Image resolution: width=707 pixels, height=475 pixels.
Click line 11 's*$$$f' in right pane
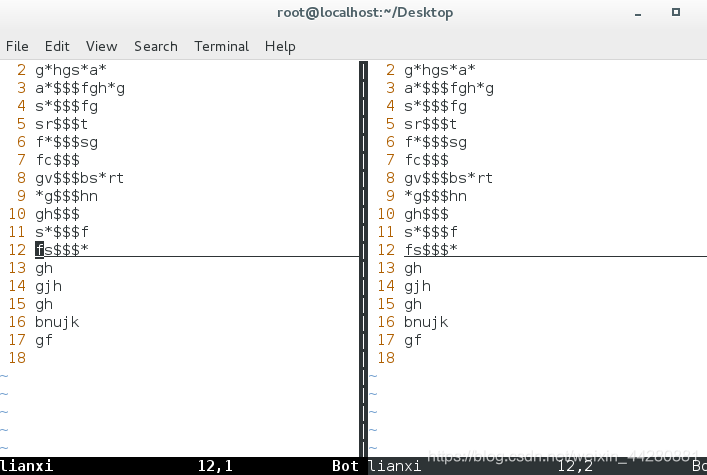tap(431, 232)
